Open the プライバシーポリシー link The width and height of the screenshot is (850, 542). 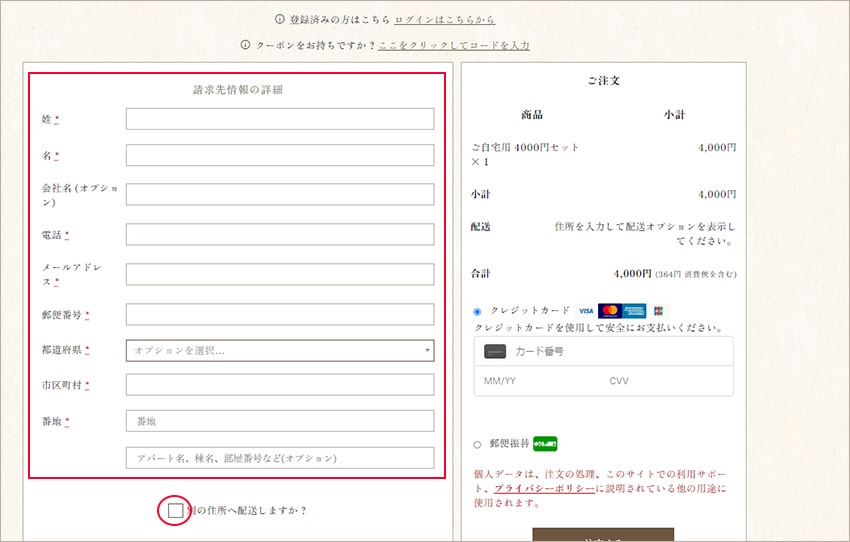544,488
